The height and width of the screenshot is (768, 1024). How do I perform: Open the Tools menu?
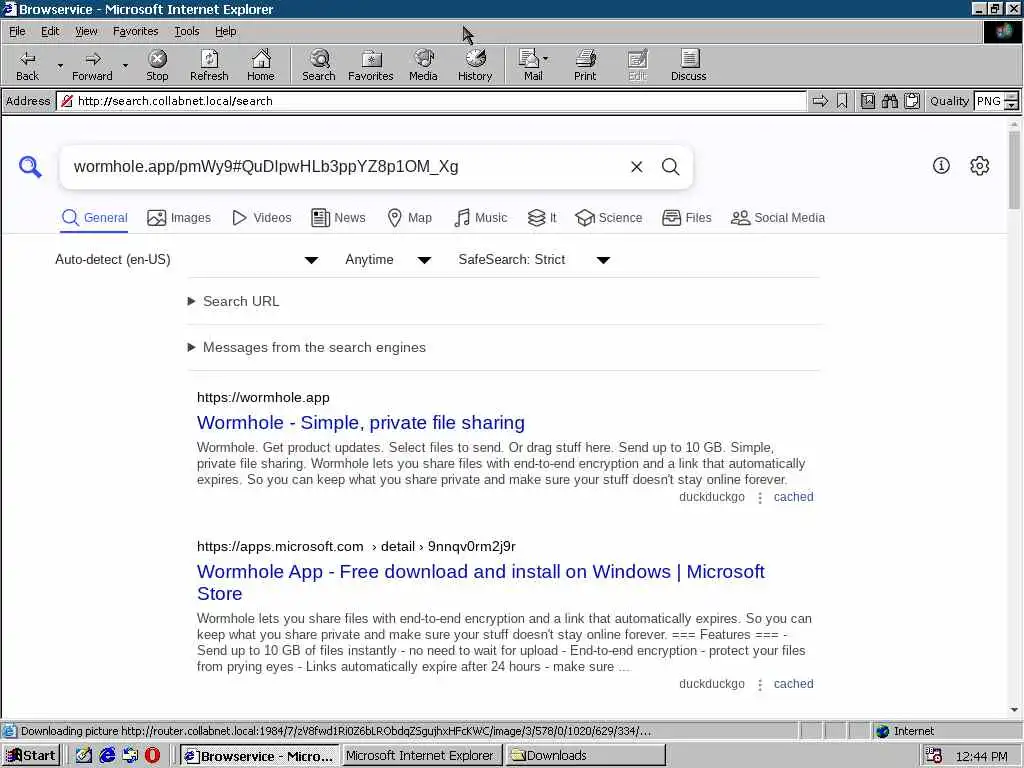click(186, 31)
